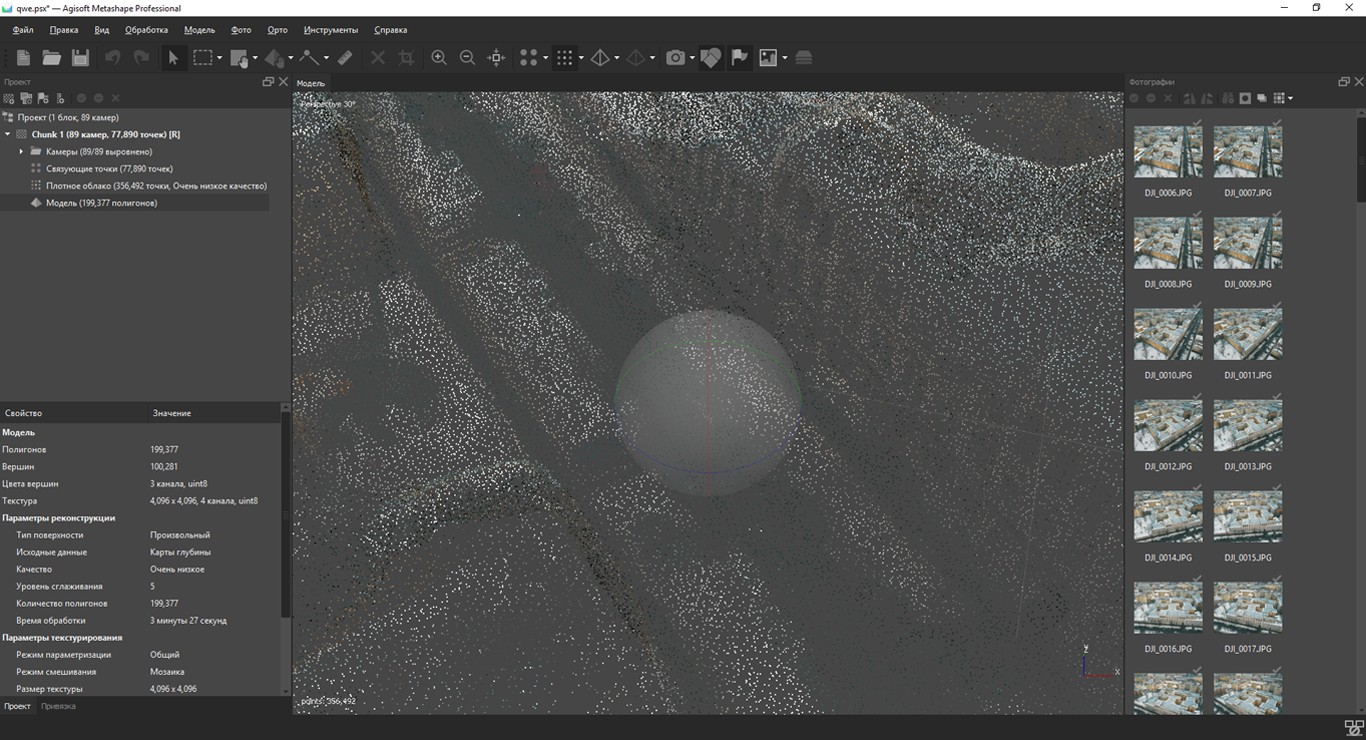Toggle the crop selection tool
This screenshot has width=1366, height=740.
[x=405, y=57]
